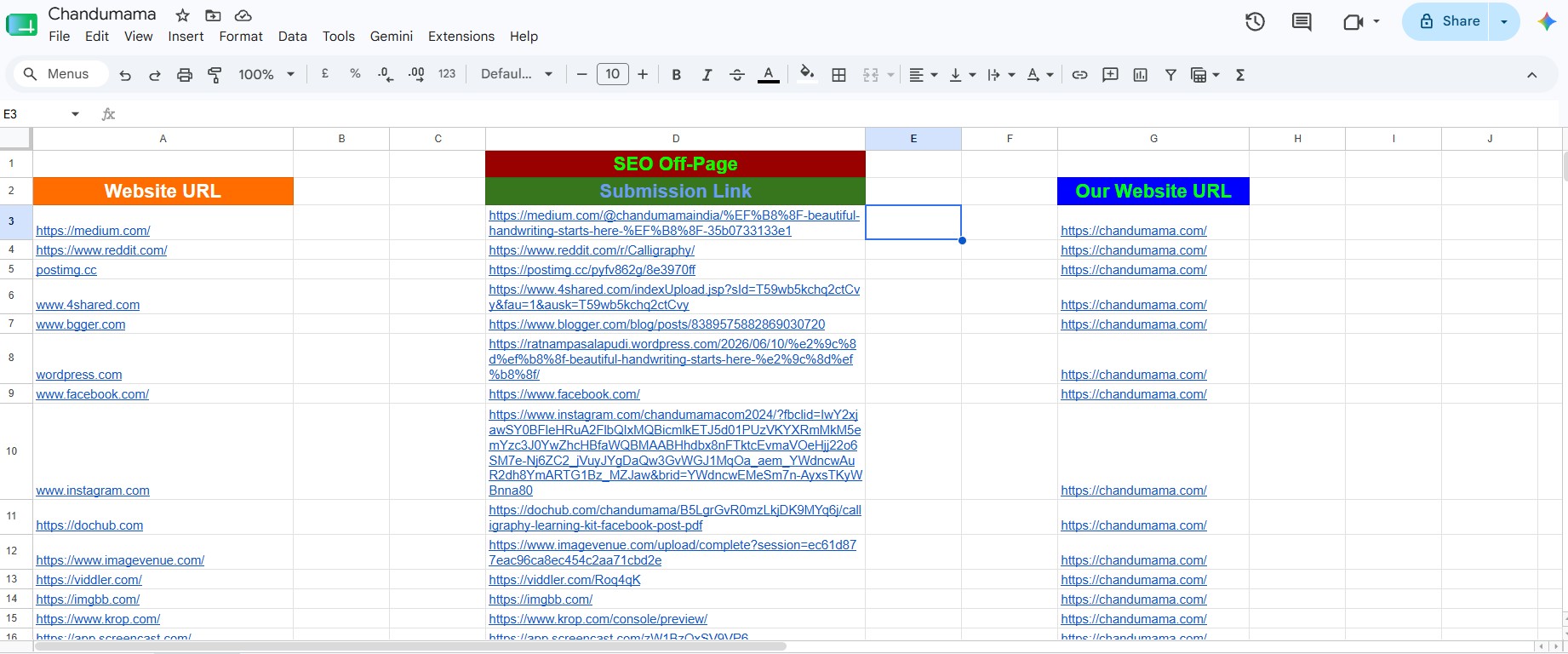This screenshot has width=1568, height=654.
Task: Move document with folder icon
Action: 213,15
